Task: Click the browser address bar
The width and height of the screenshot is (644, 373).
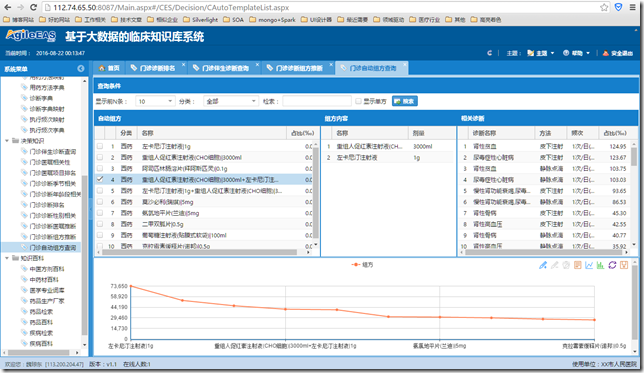Action: click(x=320, y=7)
